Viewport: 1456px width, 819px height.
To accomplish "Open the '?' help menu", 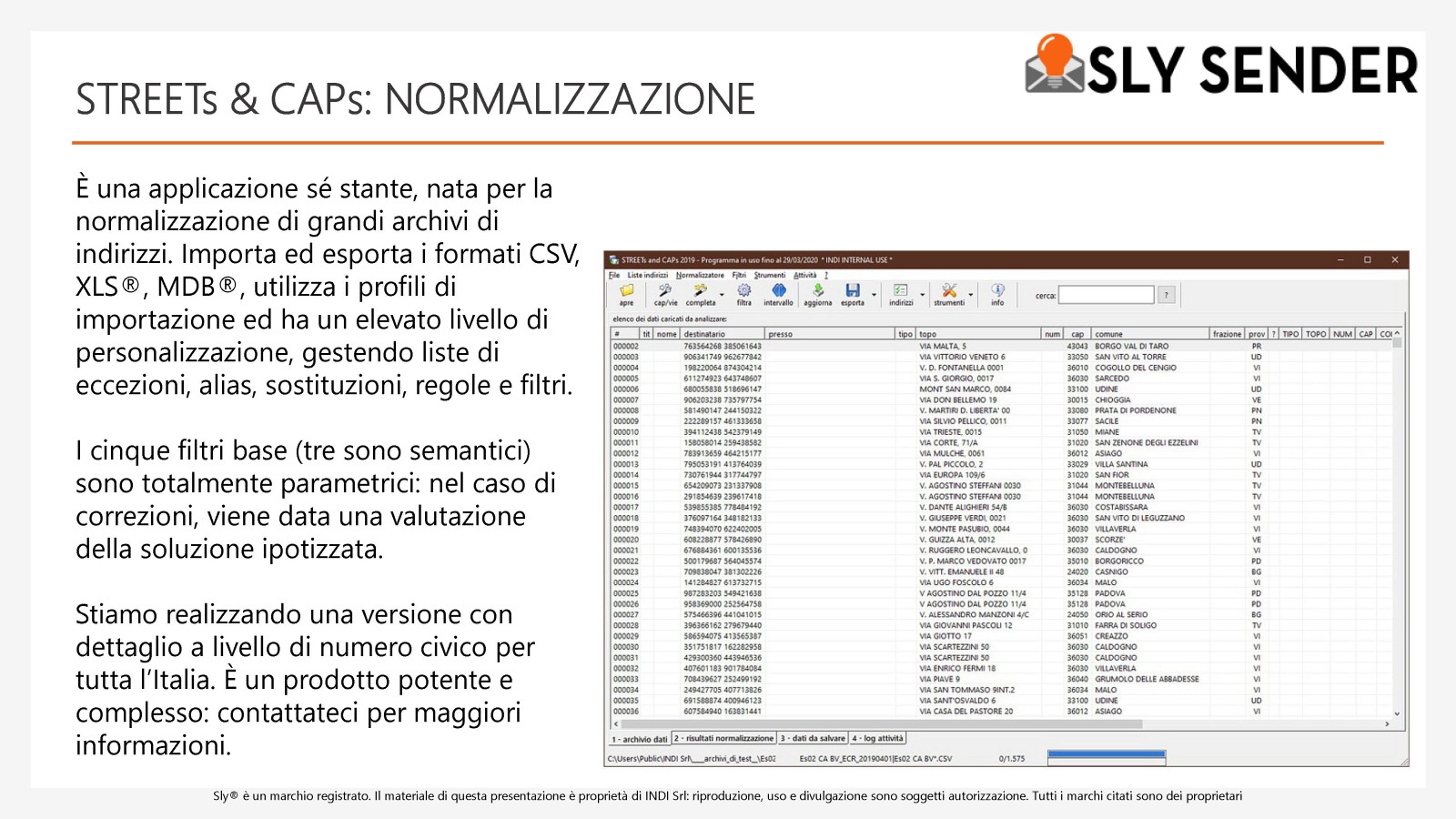I will [x=826, y=275].
